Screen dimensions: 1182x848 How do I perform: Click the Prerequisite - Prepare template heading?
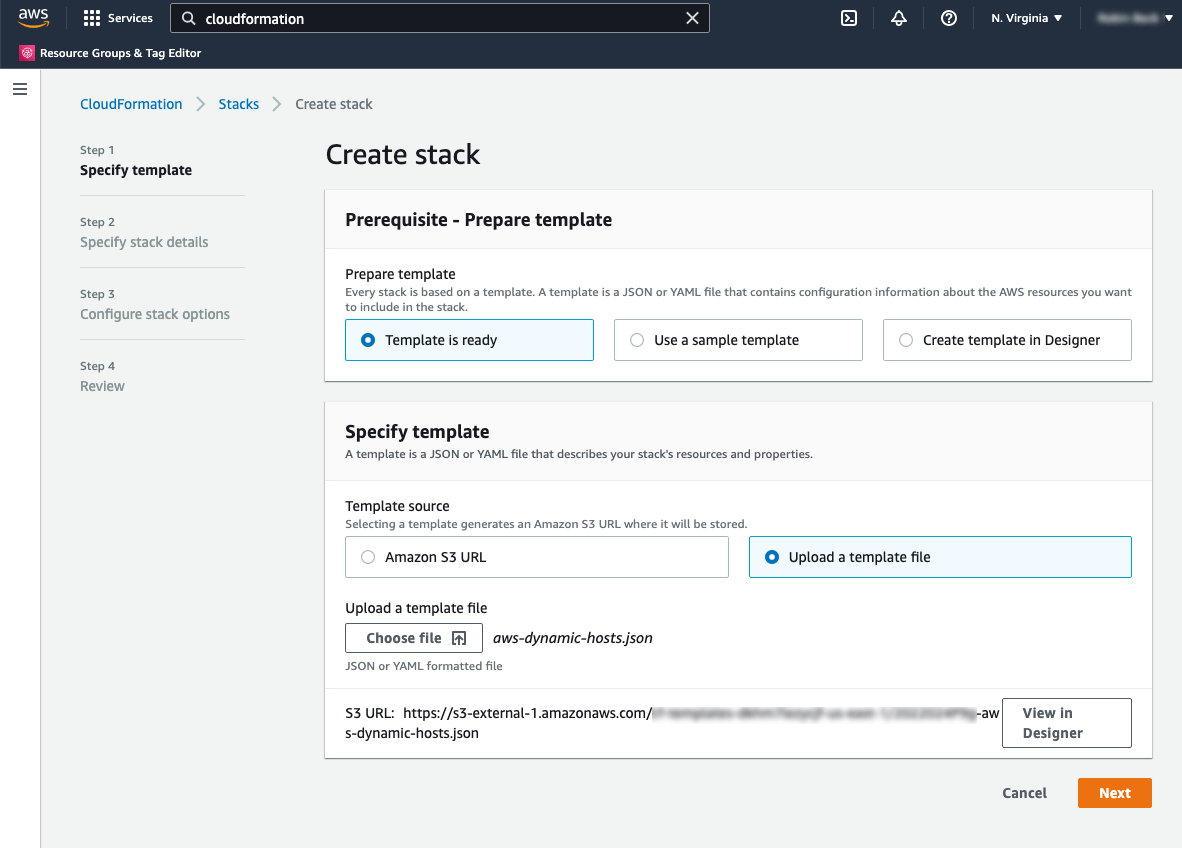click(x=479, y=219)
